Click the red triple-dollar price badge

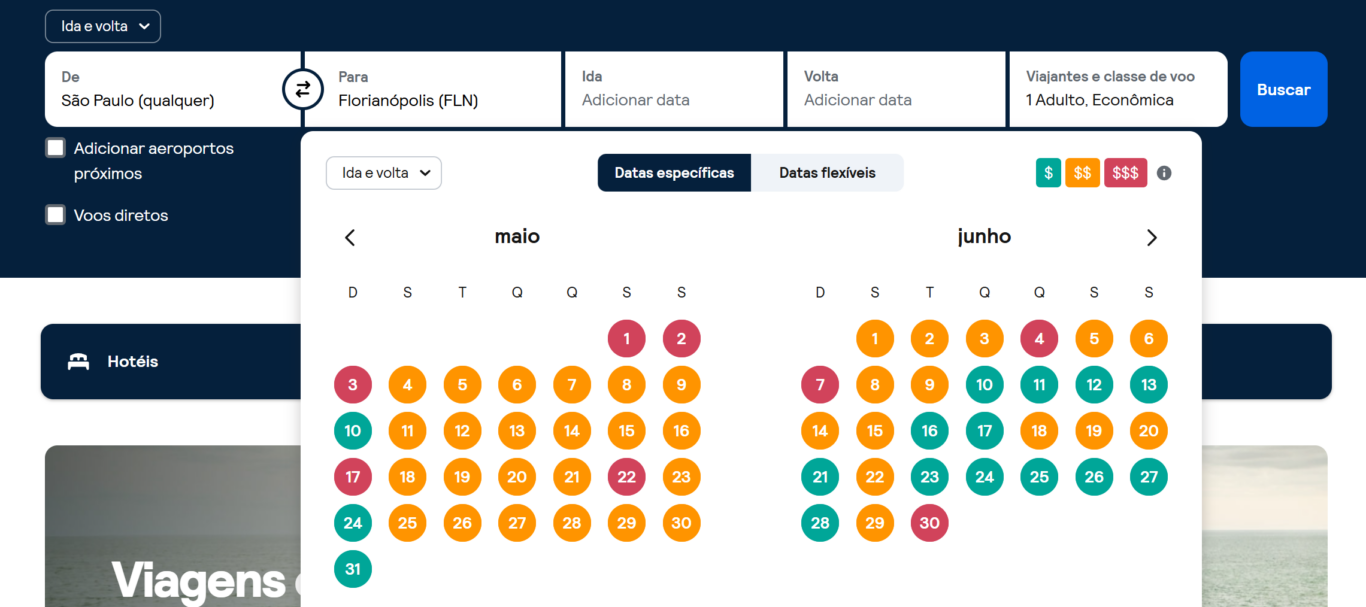coord(1125,173)
